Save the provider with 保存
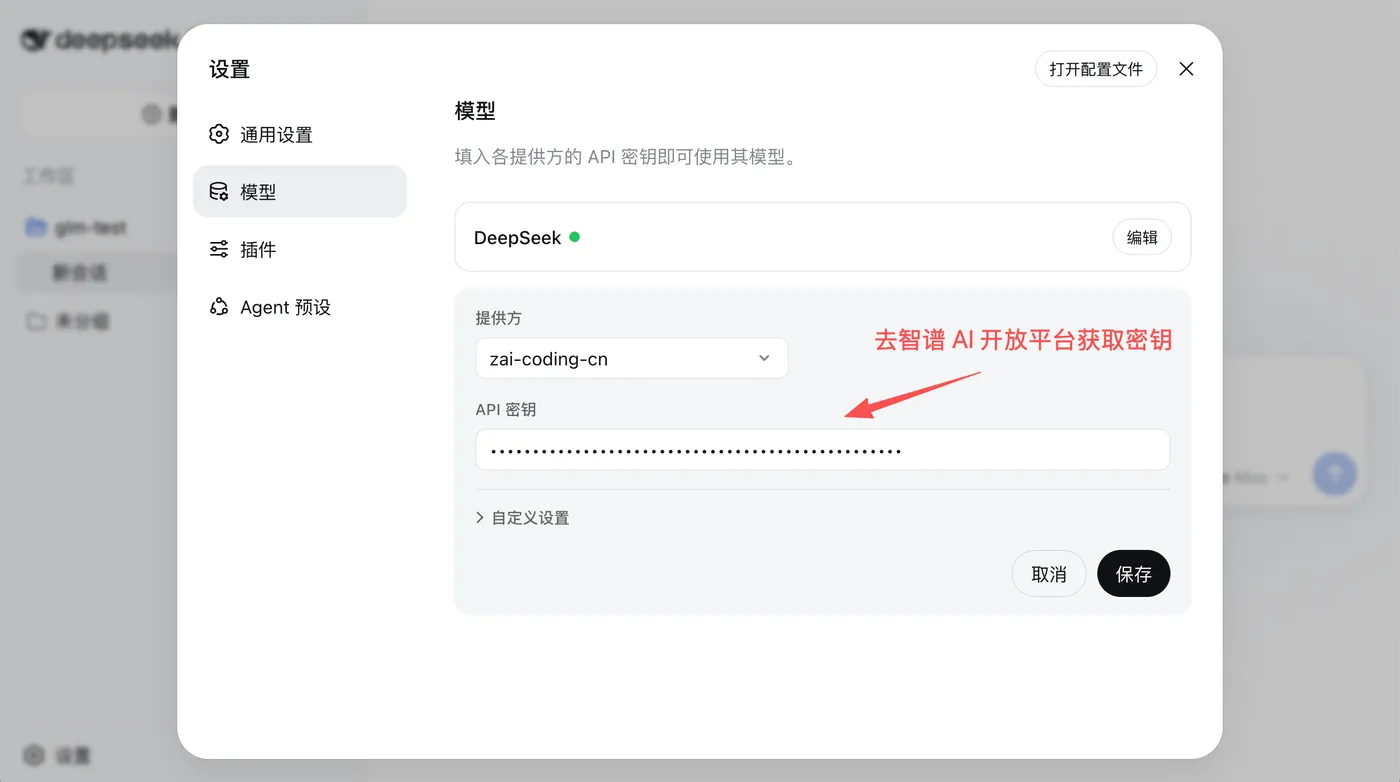Screen dimensions: 1400x782 (1134, 573)
